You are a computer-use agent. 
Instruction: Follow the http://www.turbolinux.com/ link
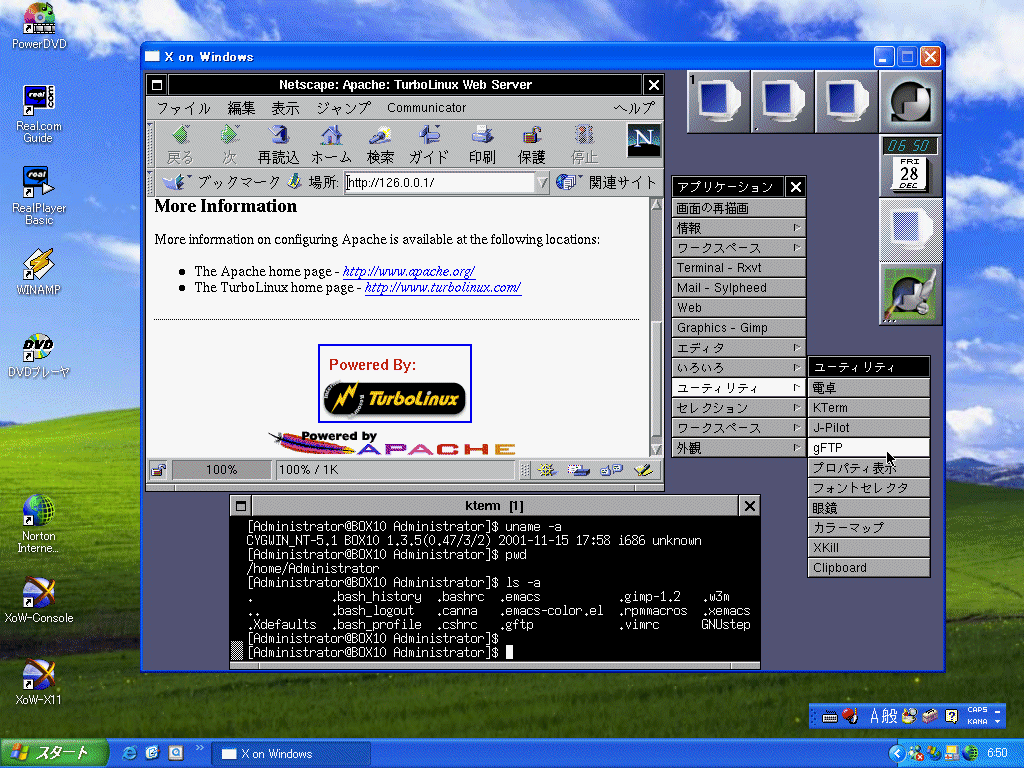[x=443, y=288]
